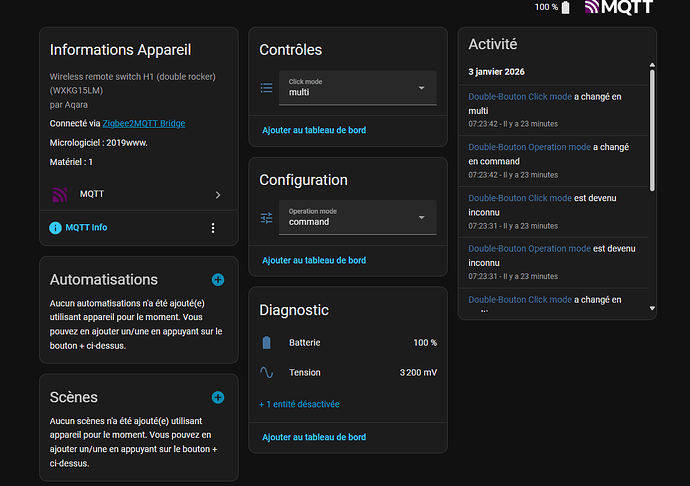This screenshot has height=486, width=690.
Task: Add a new scene with plus icon
Action: 218,398
